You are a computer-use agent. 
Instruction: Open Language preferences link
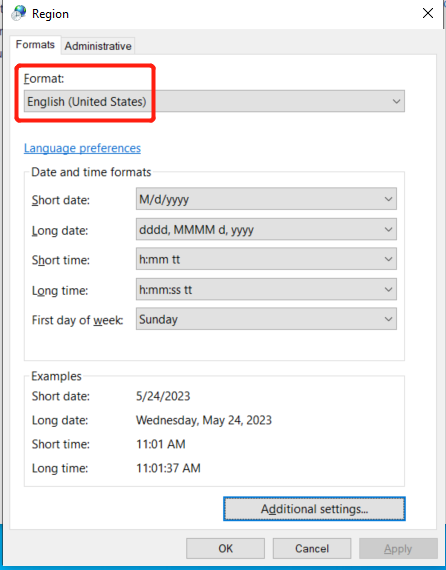[82, 148]
